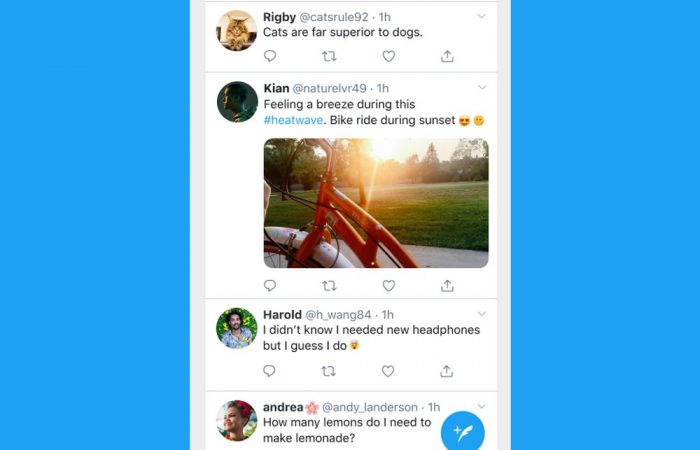Open dropdown arrow on Rigby's tweet
The image size is (700, 450).
point(482,16)
